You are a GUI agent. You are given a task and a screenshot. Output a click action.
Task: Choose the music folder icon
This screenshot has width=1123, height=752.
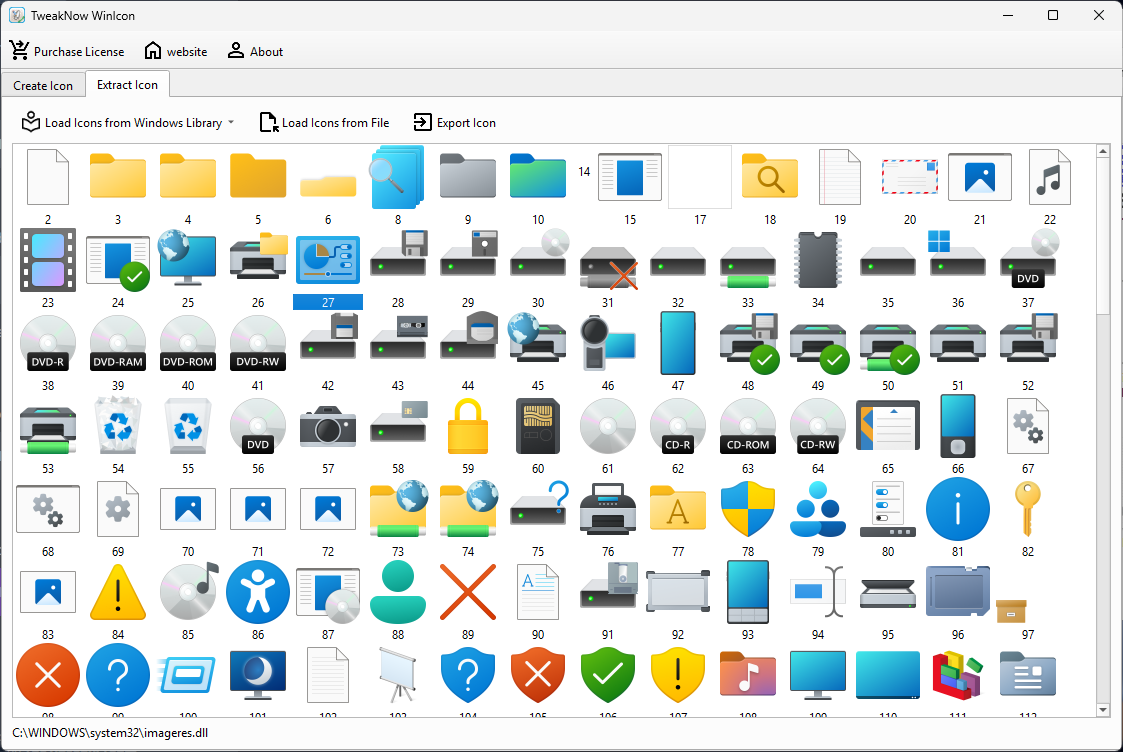(748, 674)
